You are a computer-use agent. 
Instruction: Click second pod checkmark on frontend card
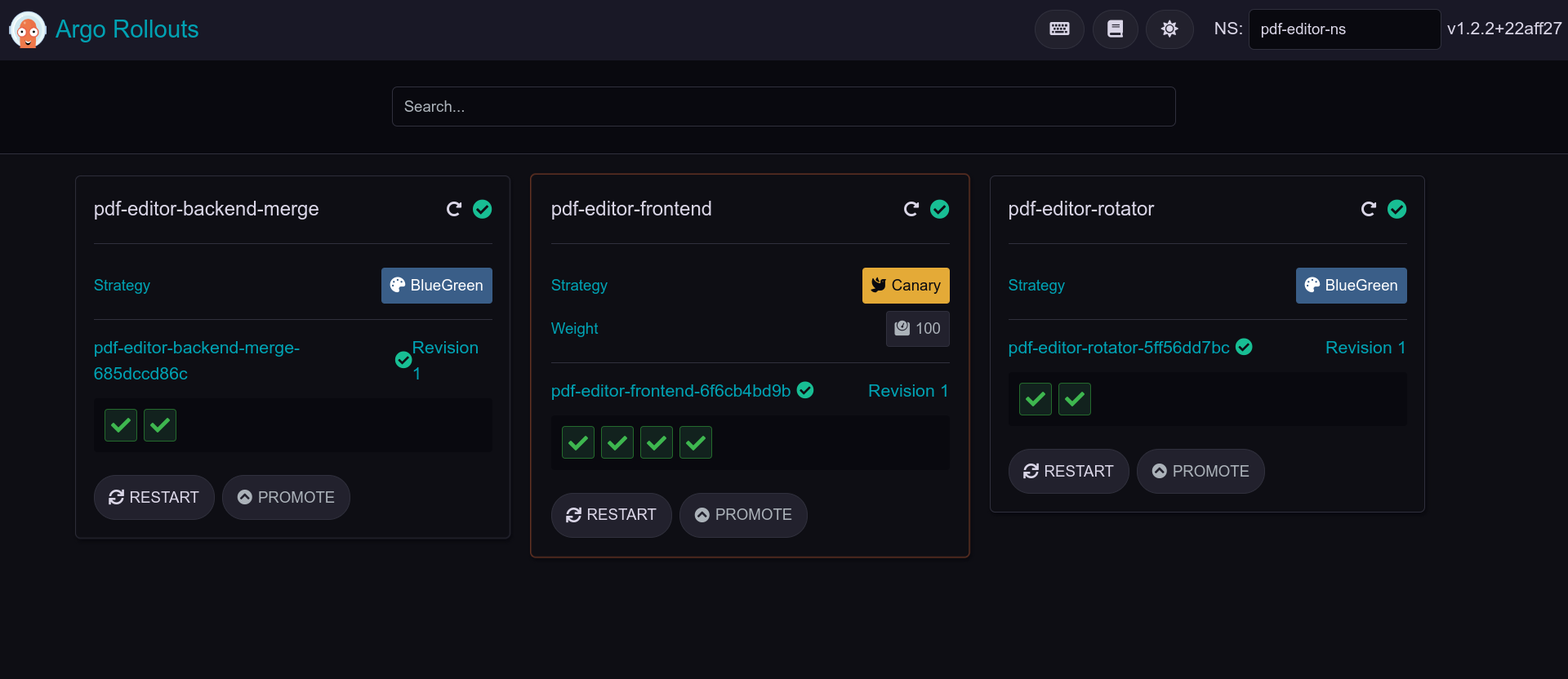pos(617,442)
